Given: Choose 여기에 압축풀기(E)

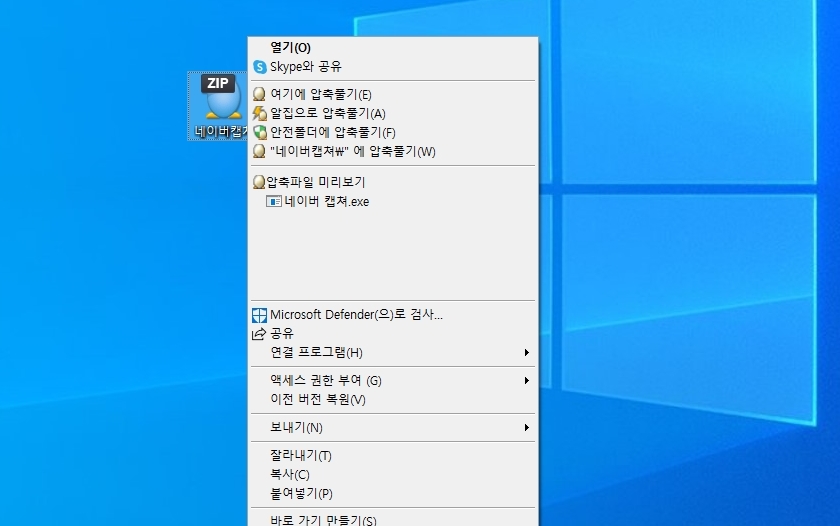Looking at the screenshot, I should (x=393, y=94).
